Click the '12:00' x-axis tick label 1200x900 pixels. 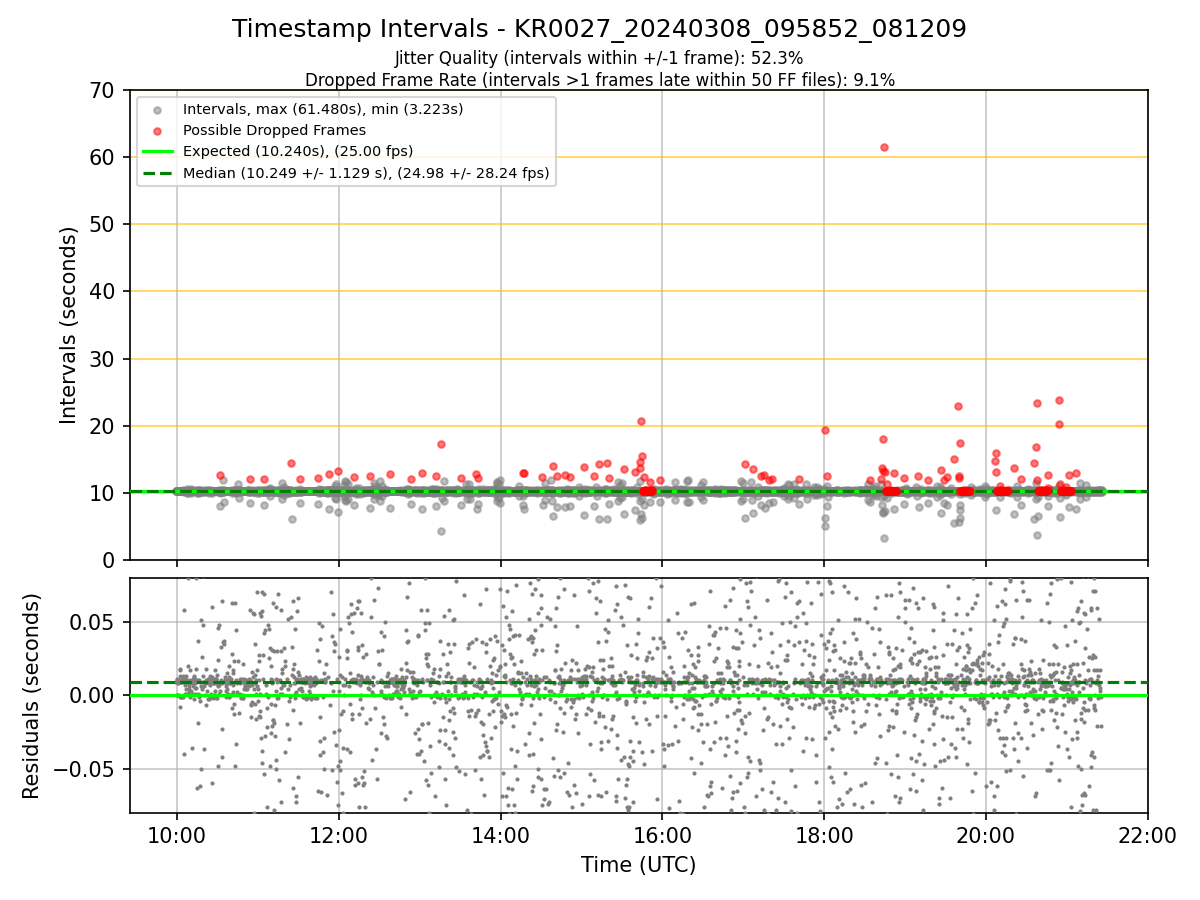tap(339, 838)
